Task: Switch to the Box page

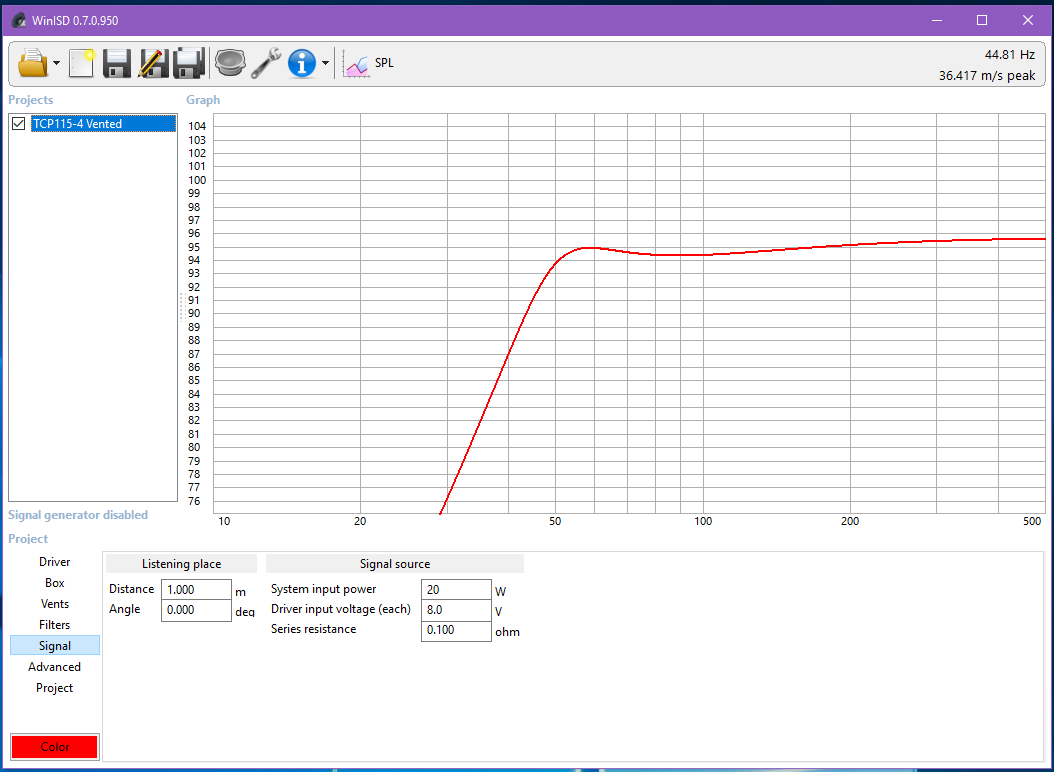Action: tap(54, 582)
